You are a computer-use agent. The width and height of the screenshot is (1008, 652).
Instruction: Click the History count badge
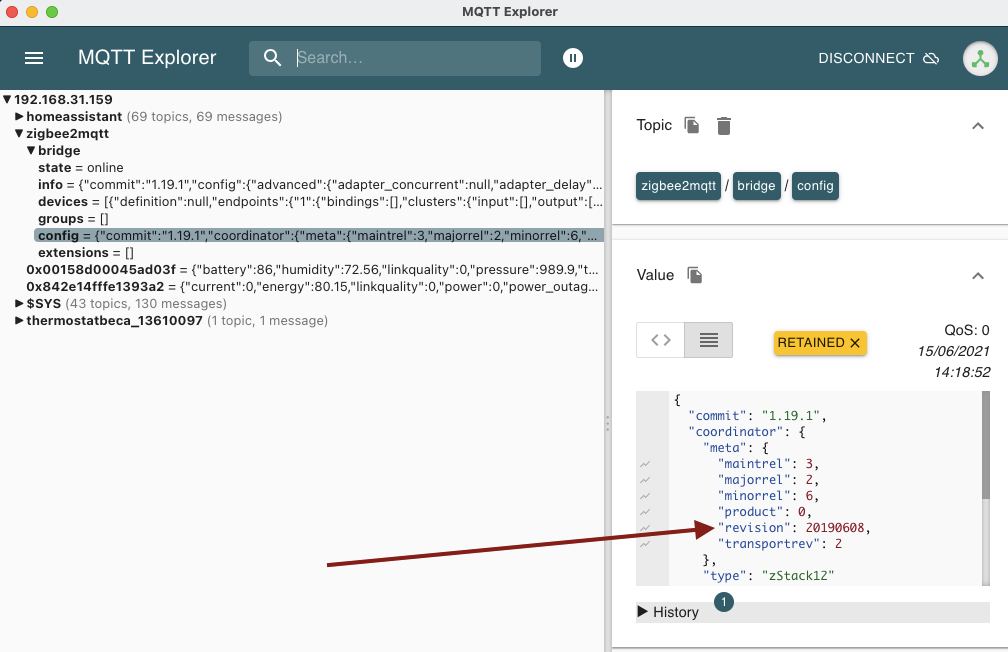tap(724, 602)
